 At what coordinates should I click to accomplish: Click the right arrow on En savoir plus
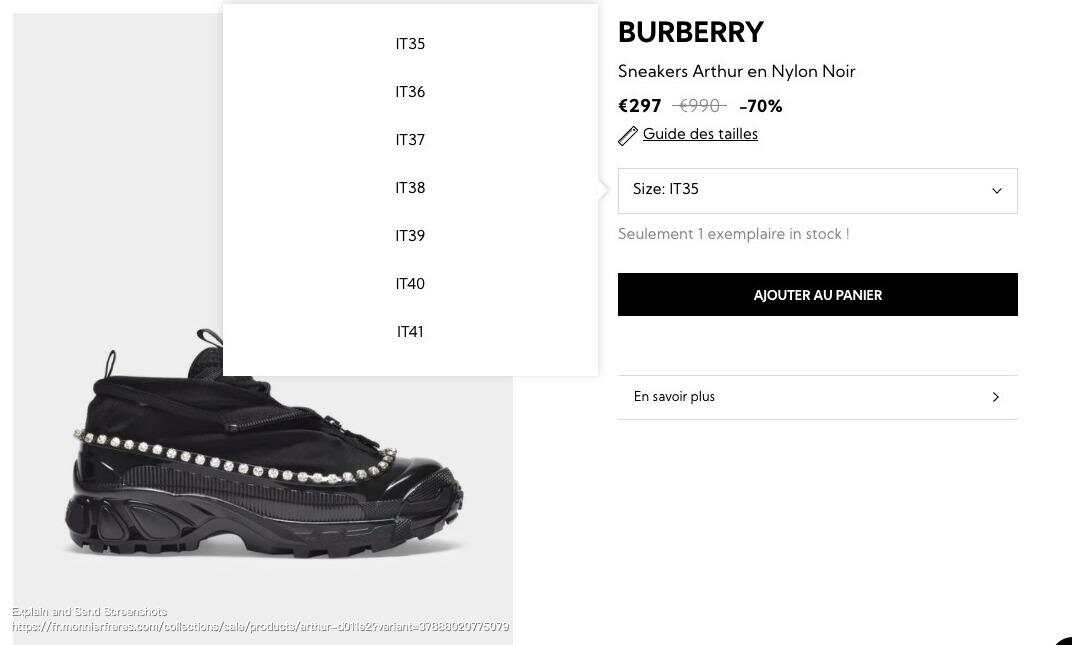(x=995, y=397)
